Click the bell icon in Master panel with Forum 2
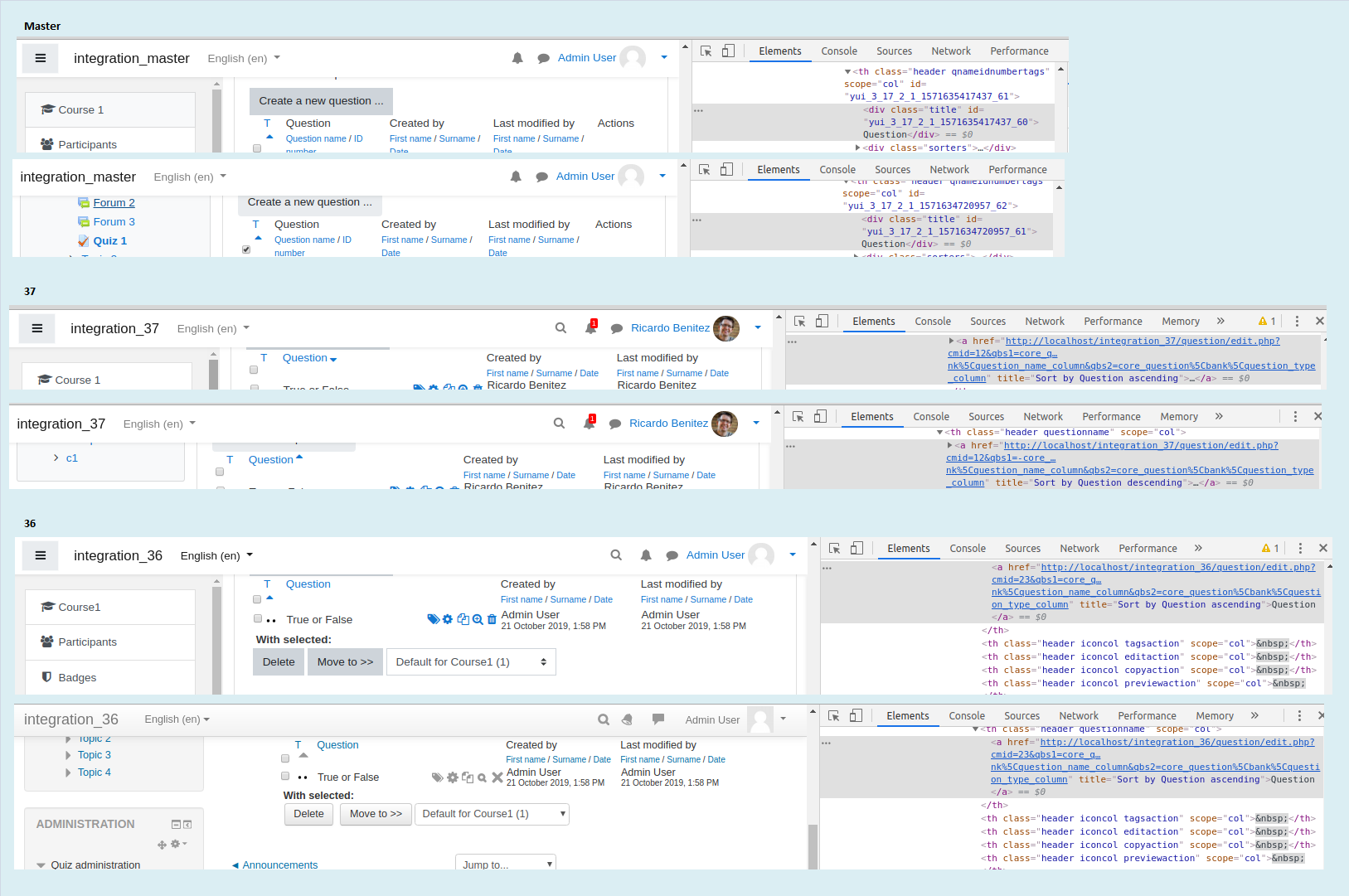Screen dimensions: 1349x896 pos(516,177)
